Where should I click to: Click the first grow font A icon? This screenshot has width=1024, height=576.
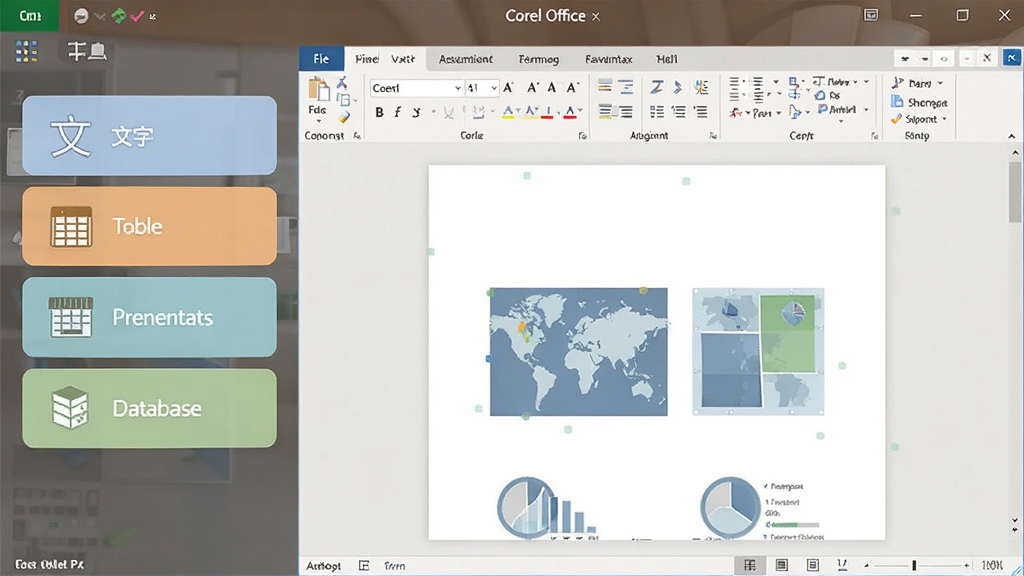tap(508, 88)
